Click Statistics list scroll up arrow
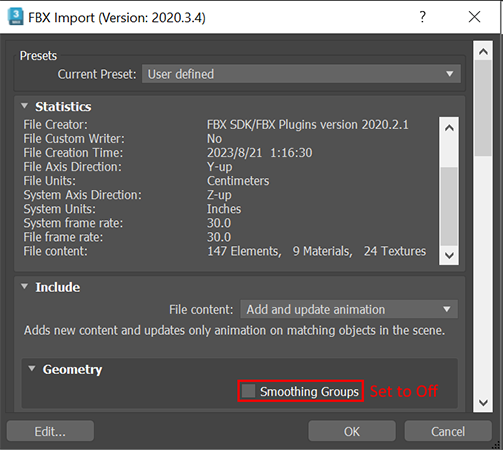 (449, 128)
